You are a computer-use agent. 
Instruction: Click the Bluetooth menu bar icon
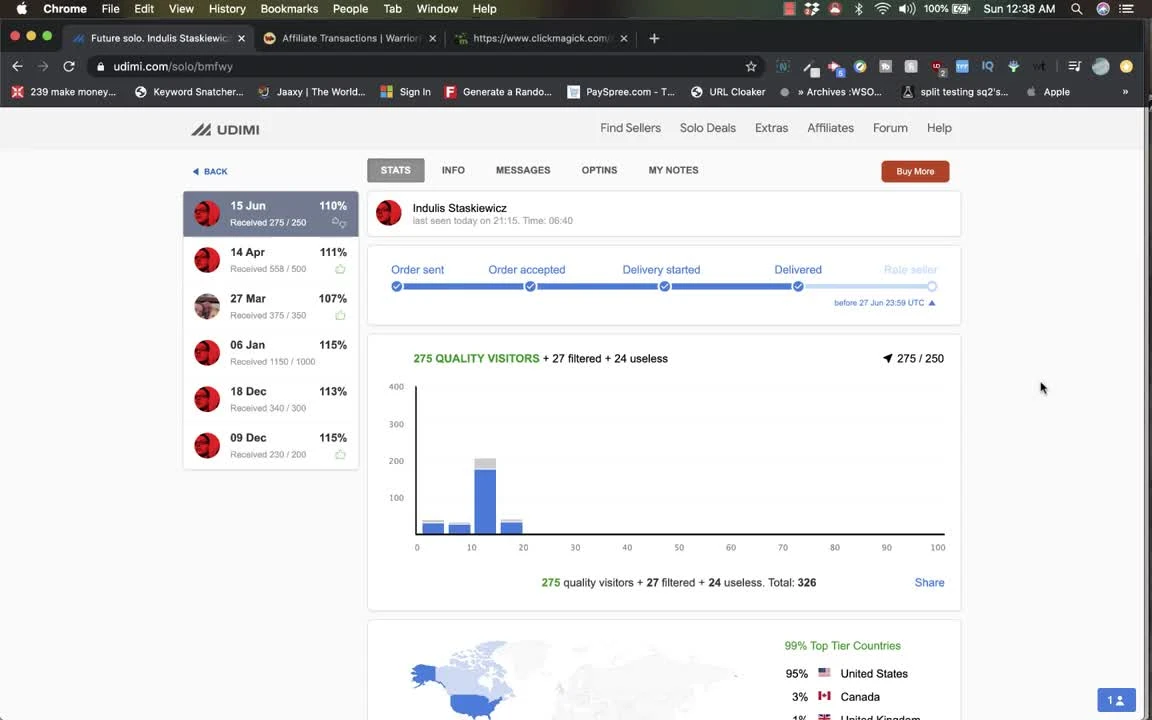[858, 9]
